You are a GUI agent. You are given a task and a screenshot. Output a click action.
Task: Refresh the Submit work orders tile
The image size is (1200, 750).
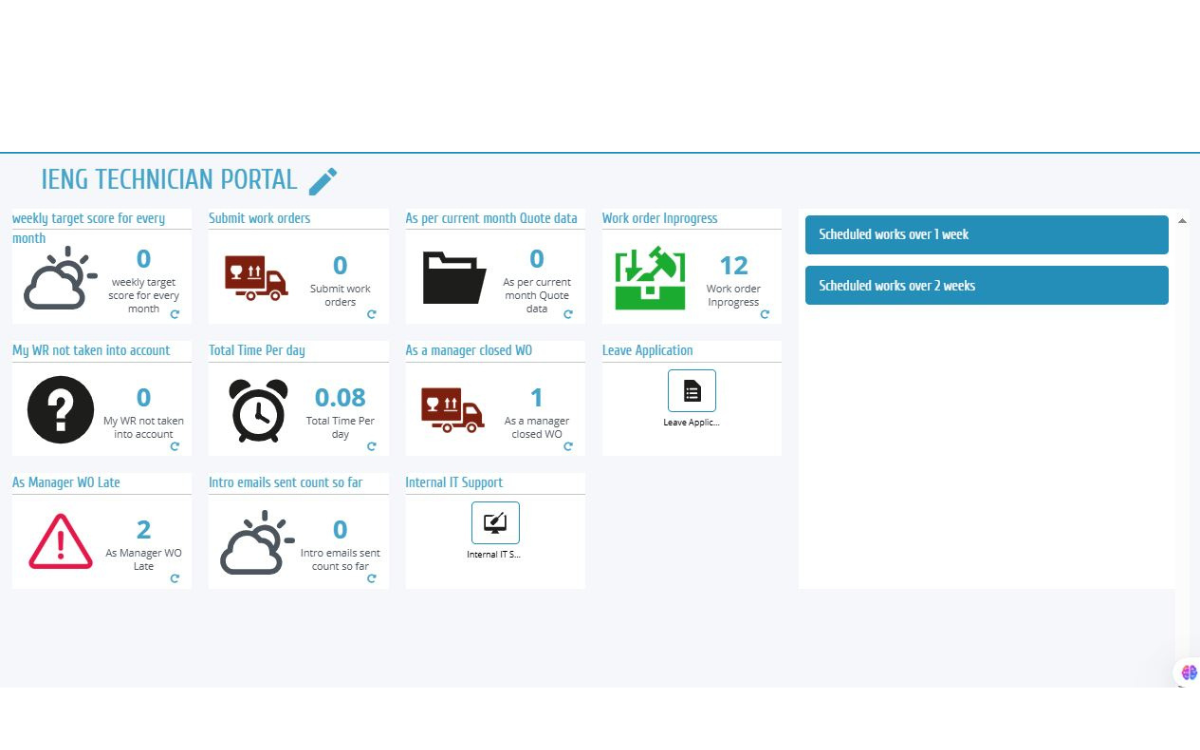coord(371,315)
